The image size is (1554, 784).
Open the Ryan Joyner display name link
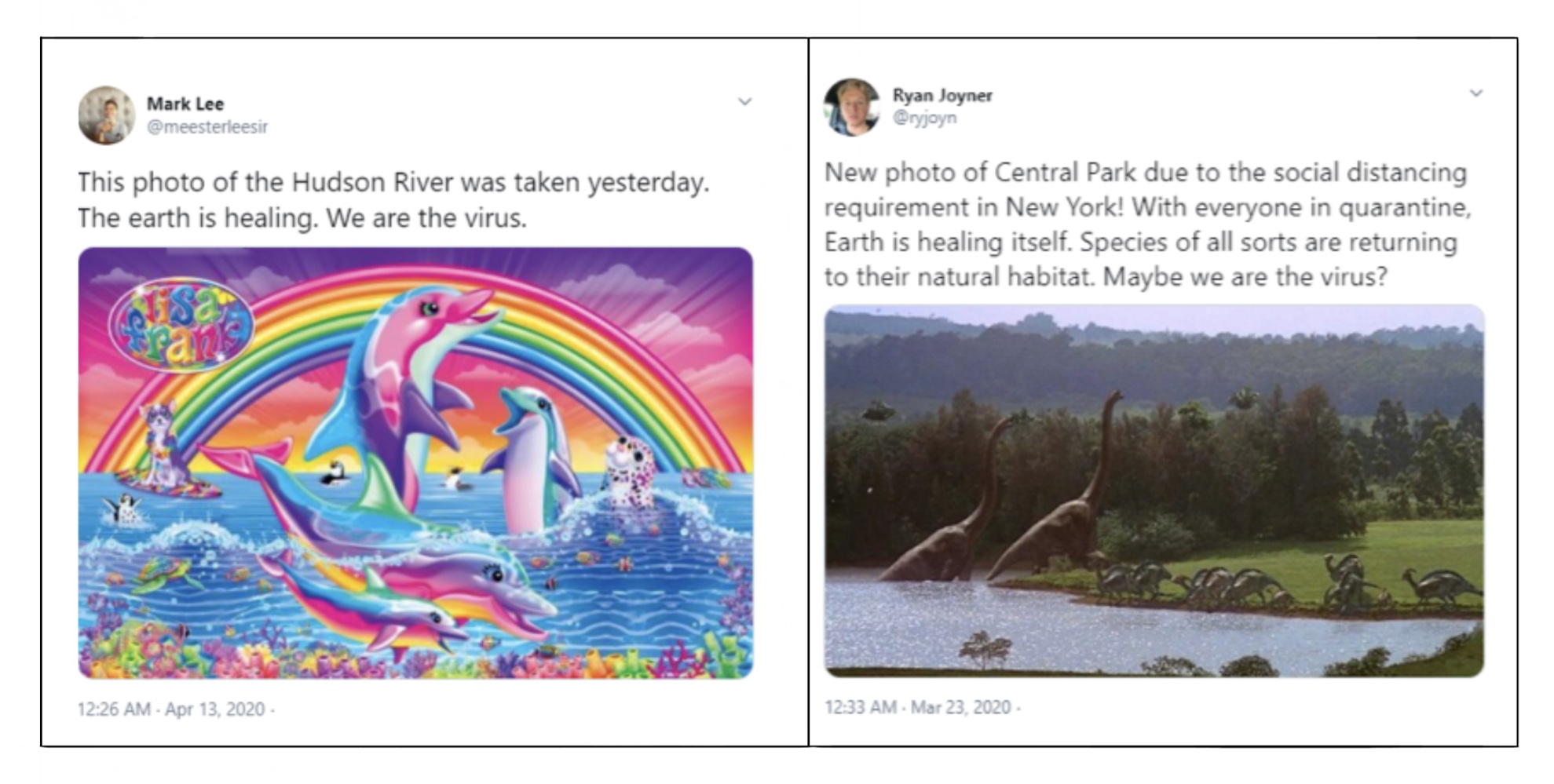pyautogui.click(x=942, y=95)
